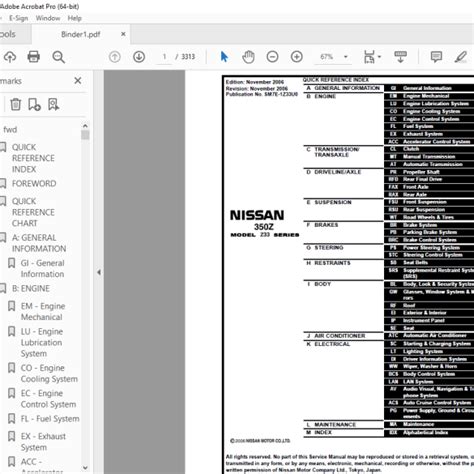Screen dimensions: 474x474
Task: Open the find text magnifier tool
Action: click(58, 57)
